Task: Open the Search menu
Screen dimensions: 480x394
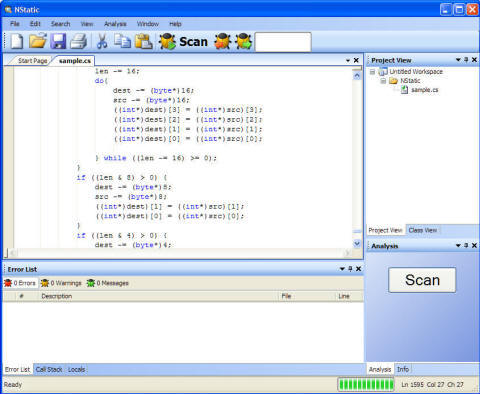Action: point(61,24)
